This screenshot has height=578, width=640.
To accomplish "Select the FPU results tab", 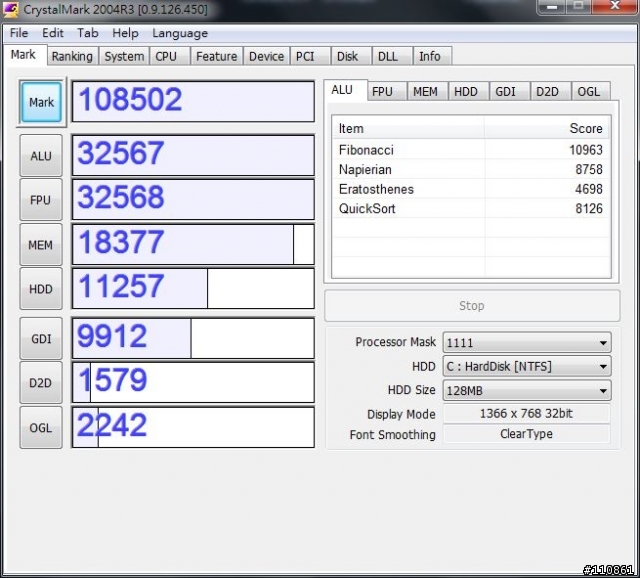I will point(386,91).
